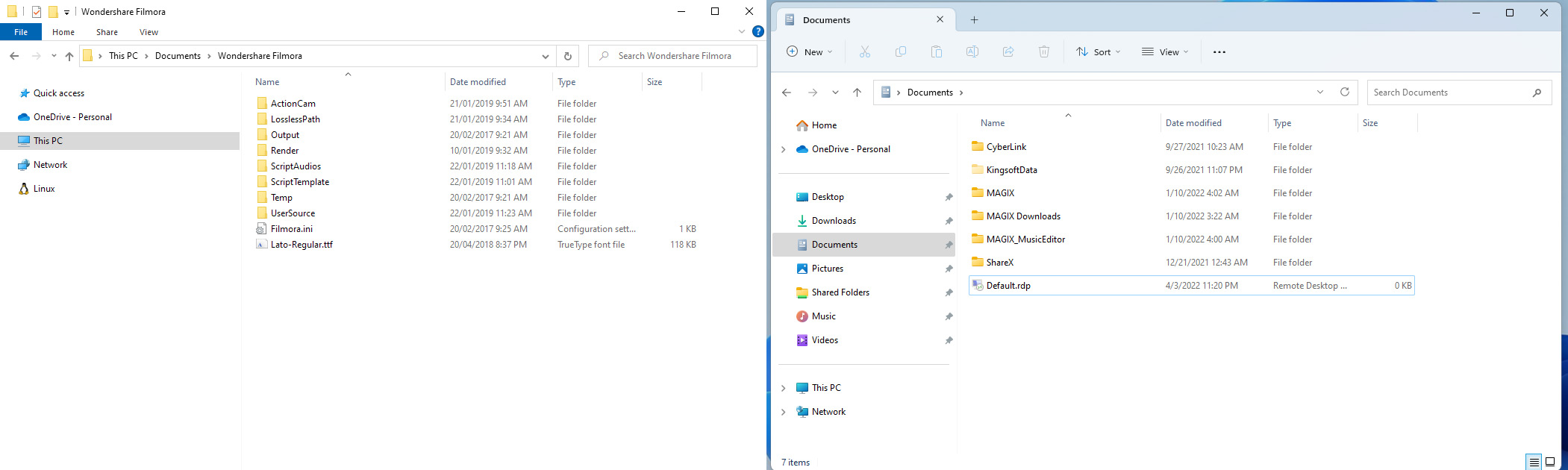Expand This PC in Documents sidebar
Viewport: 1568px width, 470px height.
(783, 388)
